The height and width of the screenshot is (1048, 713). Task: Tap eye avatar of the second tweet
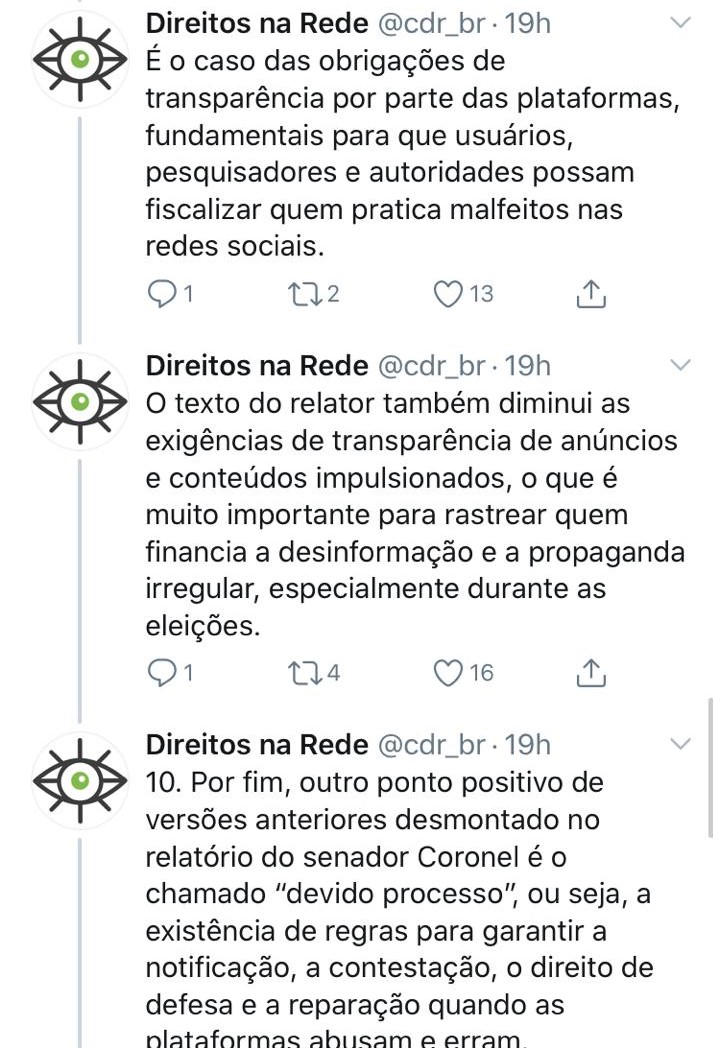(x=81, y=402)
